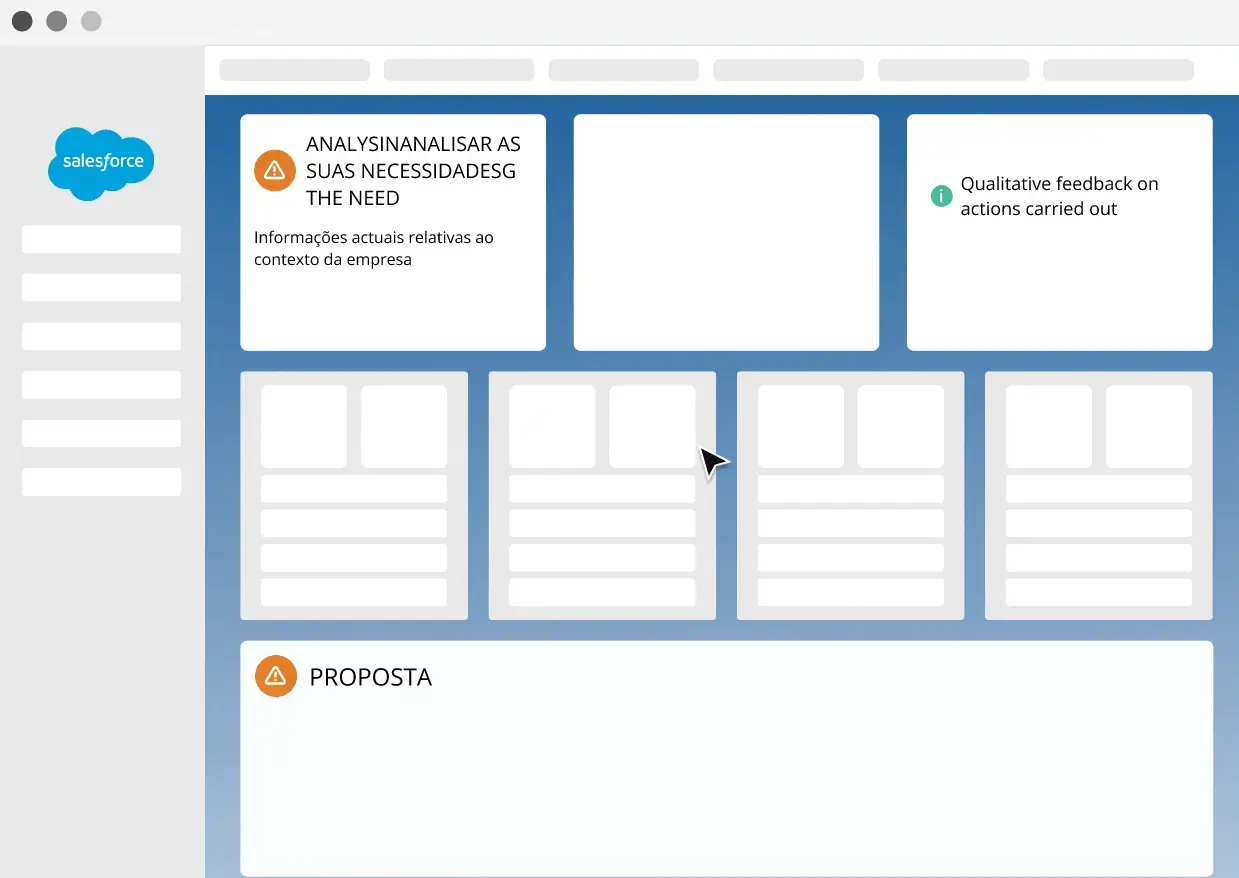Click the green info icon beside Qualitative feedback
The height and width of the screenshot is (878, 1239).
(941, 196)
